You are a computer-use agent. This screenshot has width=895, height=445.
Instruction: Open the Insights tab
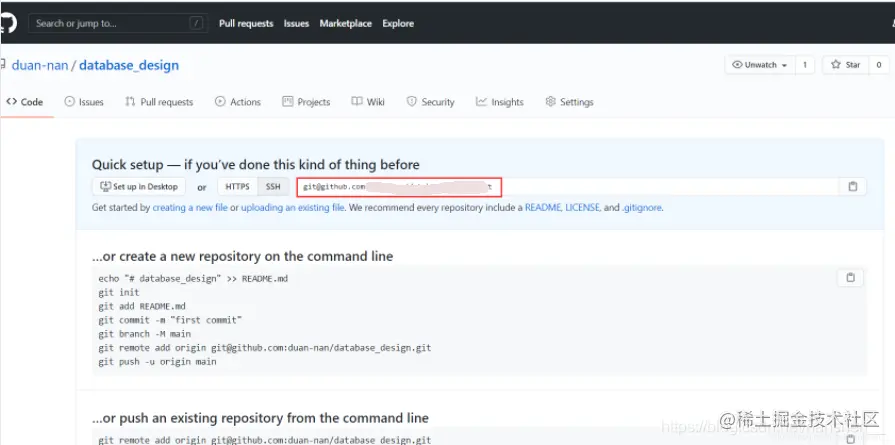click(499, 102)
